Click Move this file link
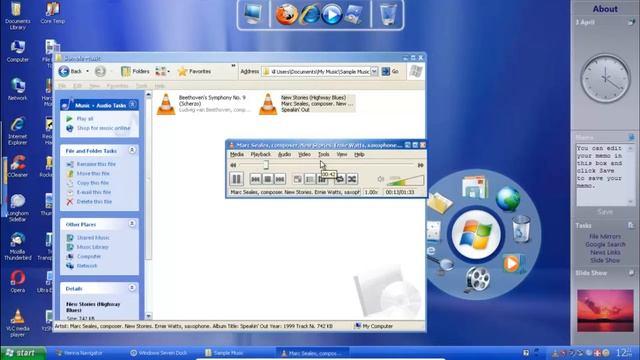This screenshot has height=360, width=640. tap(93, 173)
